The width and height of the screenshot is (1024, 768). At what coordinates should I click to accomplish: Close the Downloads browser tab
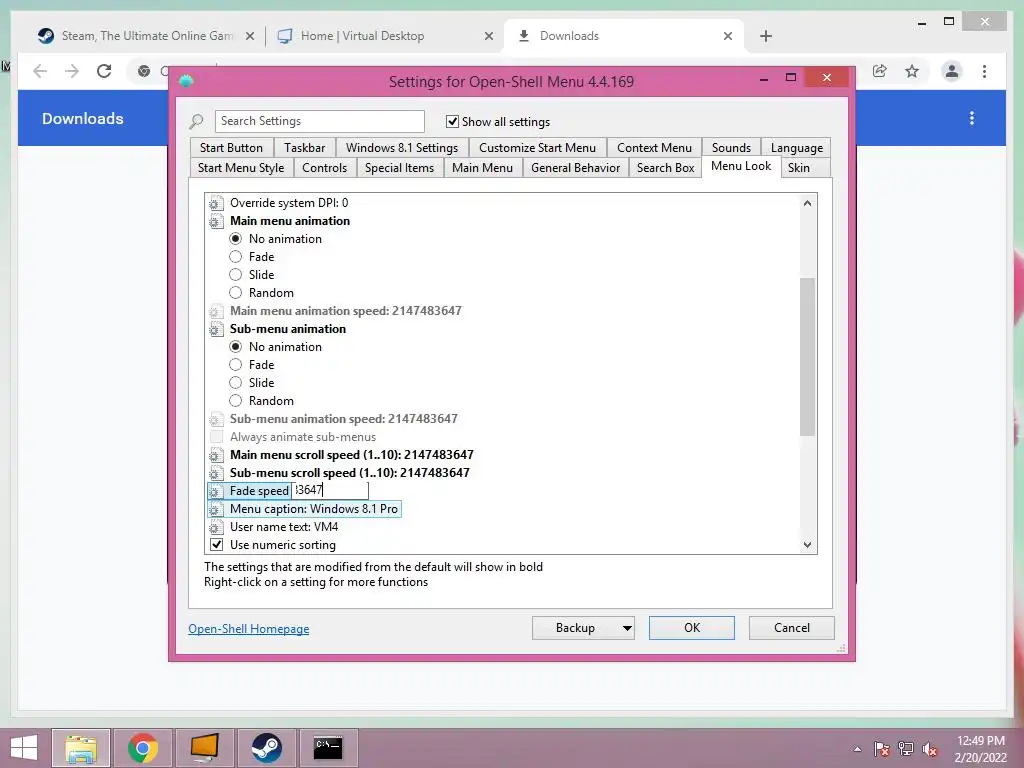tap(728, 36)
